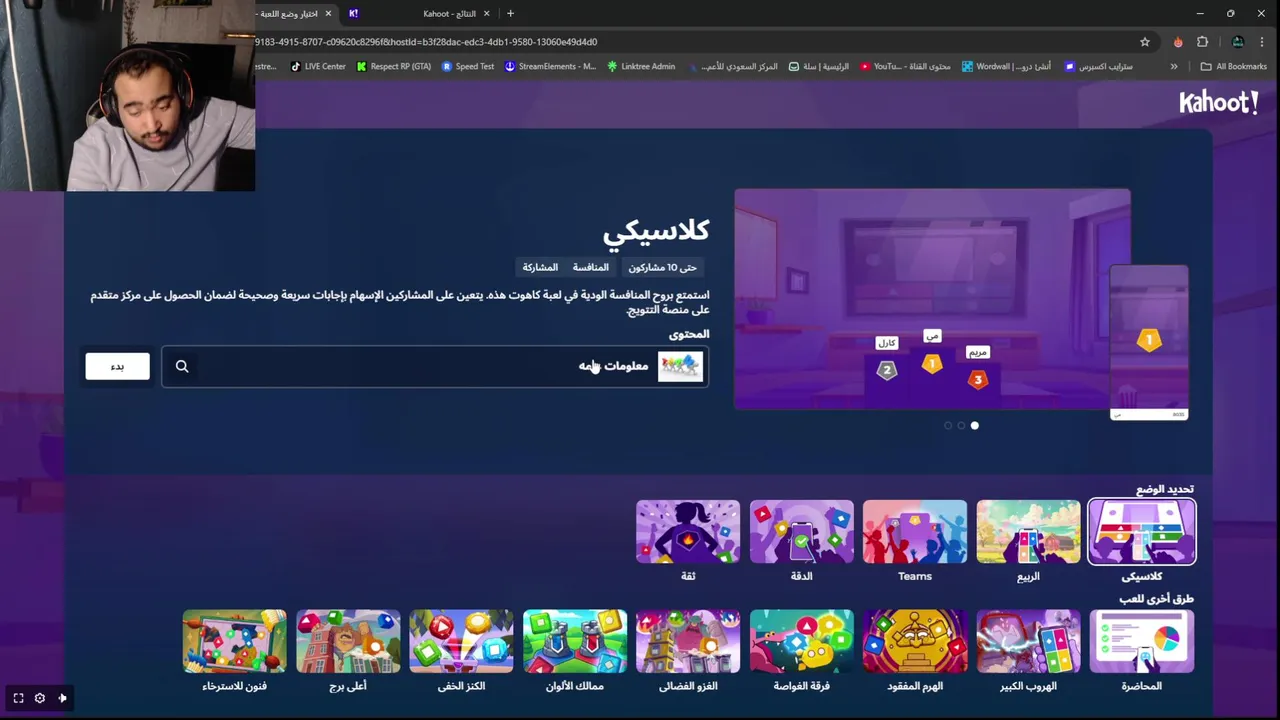This screenshot has width=1280, height=720.
Task: Select the الربيع game mode tile
Action: pyautogui.click(x=1028, y=532)
